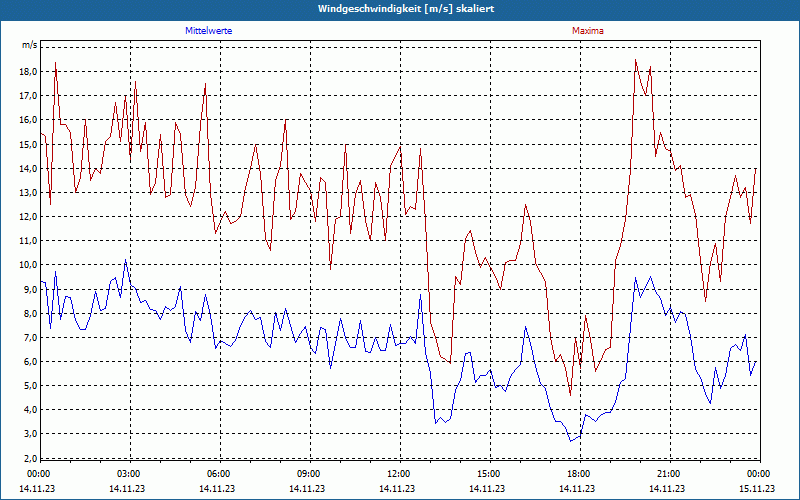Click the 8,0 y-axis value
The image size is (800, 500).
(x=31, y=313)
